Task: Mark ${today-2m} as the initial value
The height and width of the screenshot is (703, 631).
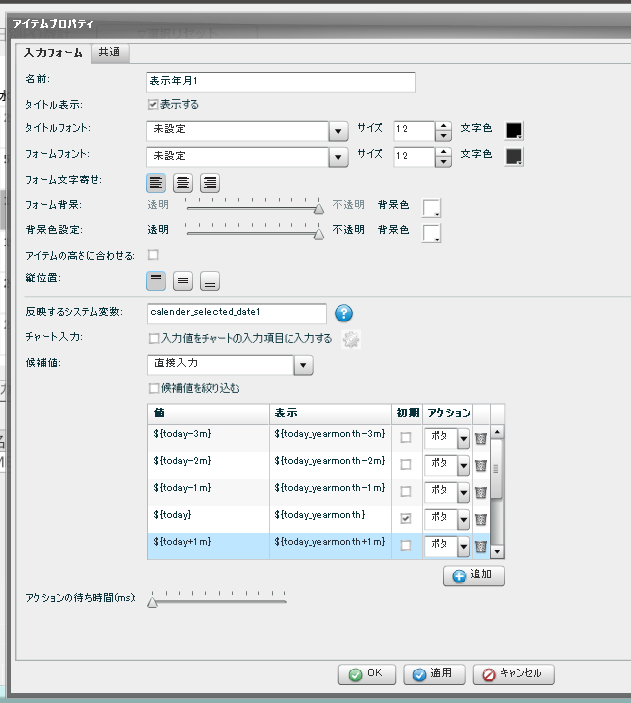Action: click(x=406, y=464)
